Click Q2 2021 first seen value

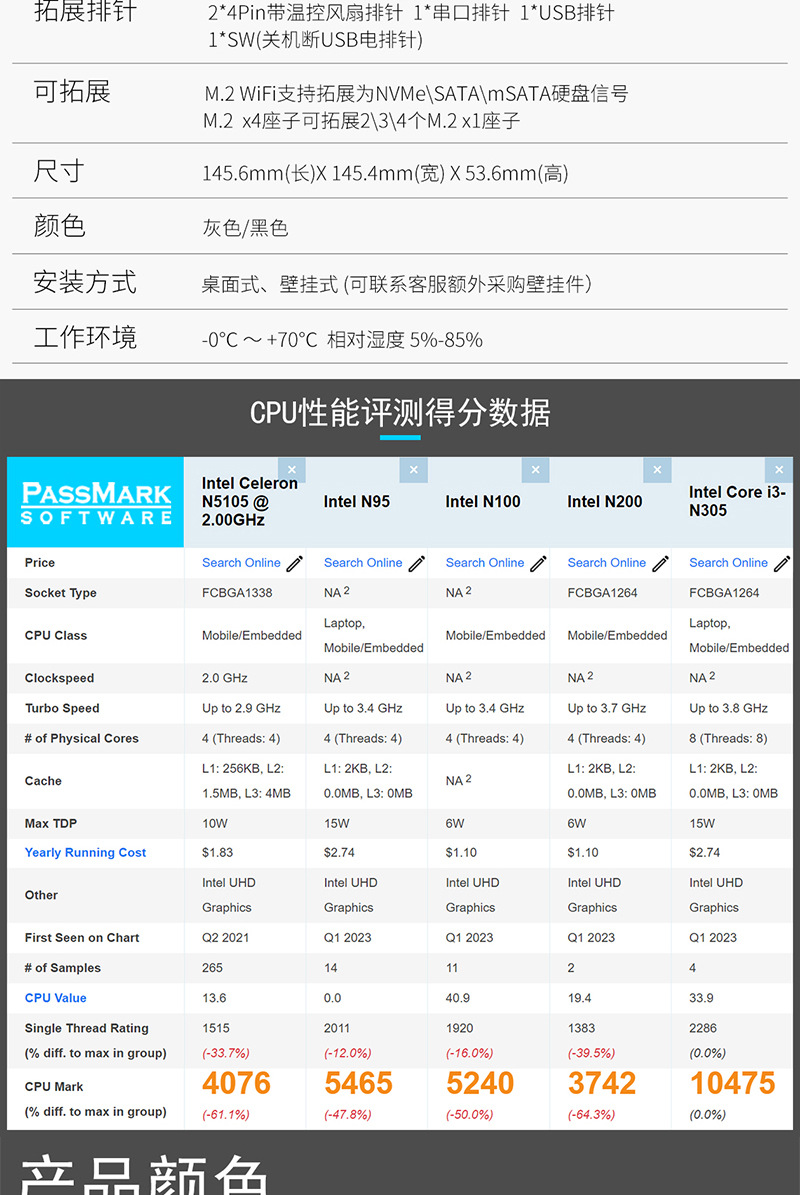tap(226, 937)
